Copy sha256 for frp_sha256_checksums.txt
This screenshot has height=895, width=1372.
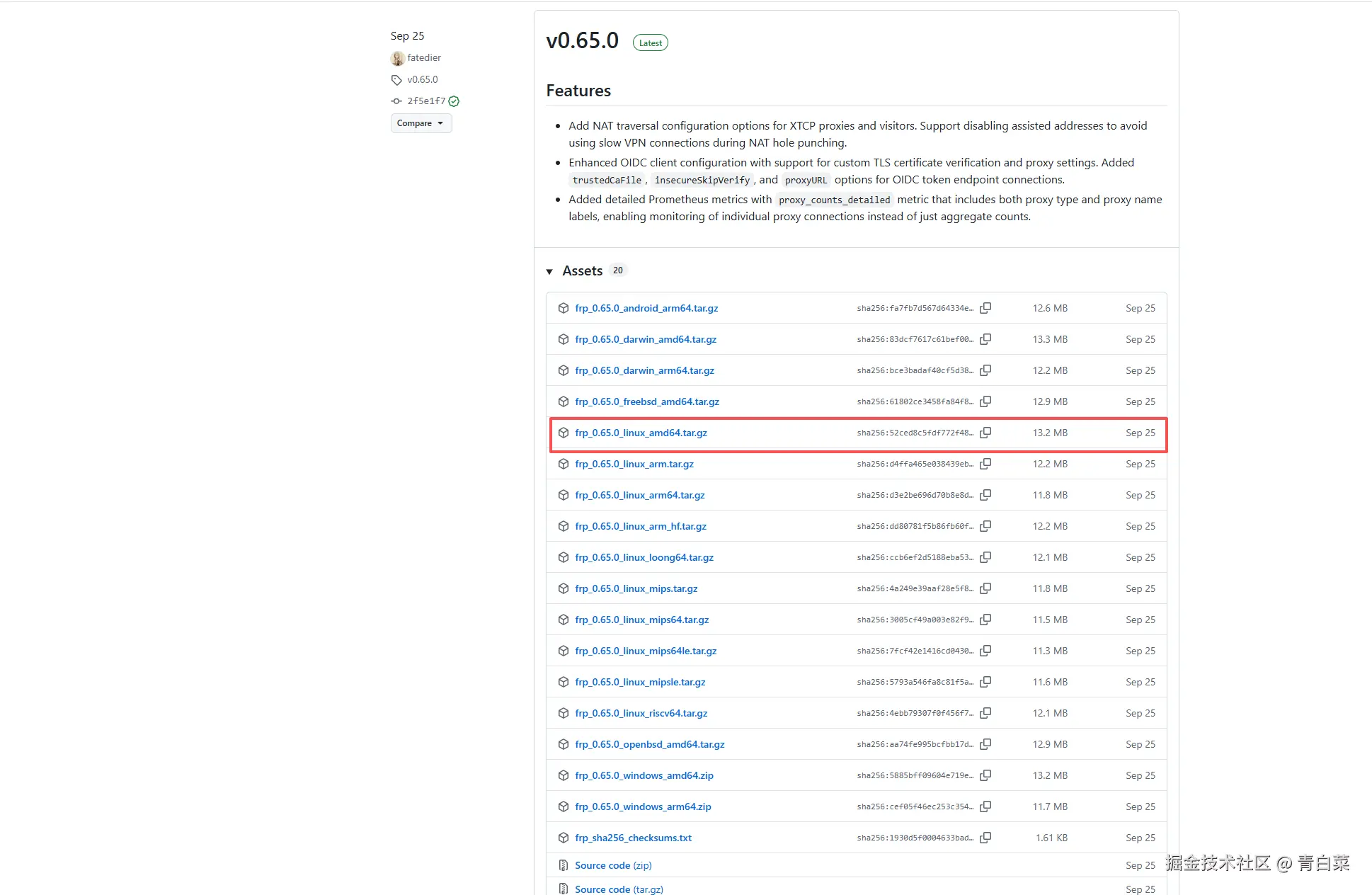[x=985, y=838]
